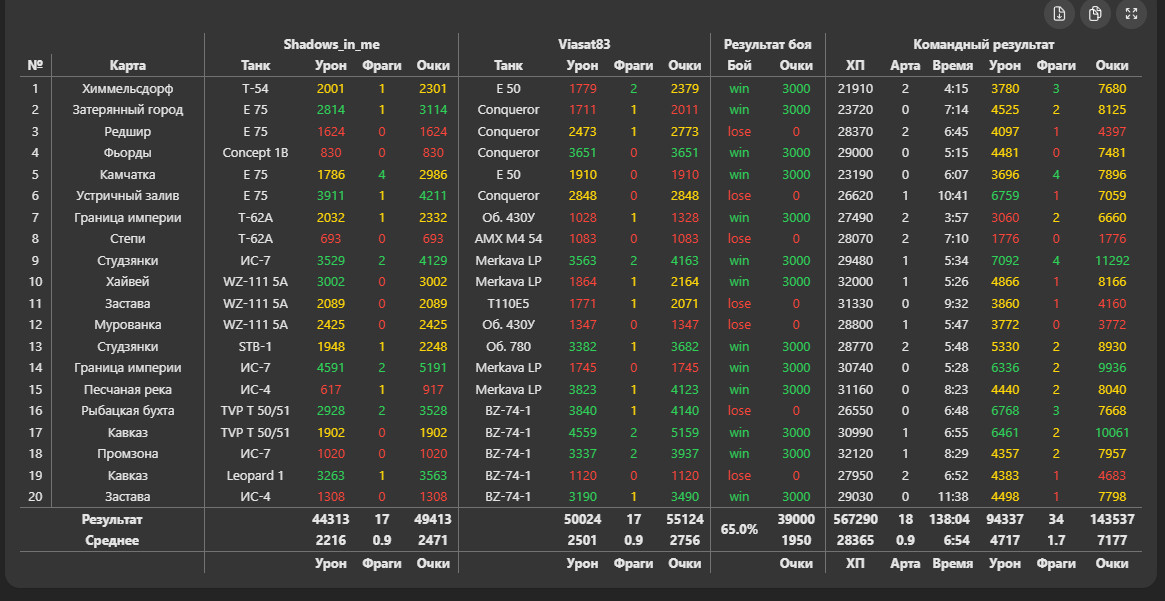Image resolution: width=1165 pixels, height=601 pixels.
Task: Select the Степи map cell
Action: 128,239
